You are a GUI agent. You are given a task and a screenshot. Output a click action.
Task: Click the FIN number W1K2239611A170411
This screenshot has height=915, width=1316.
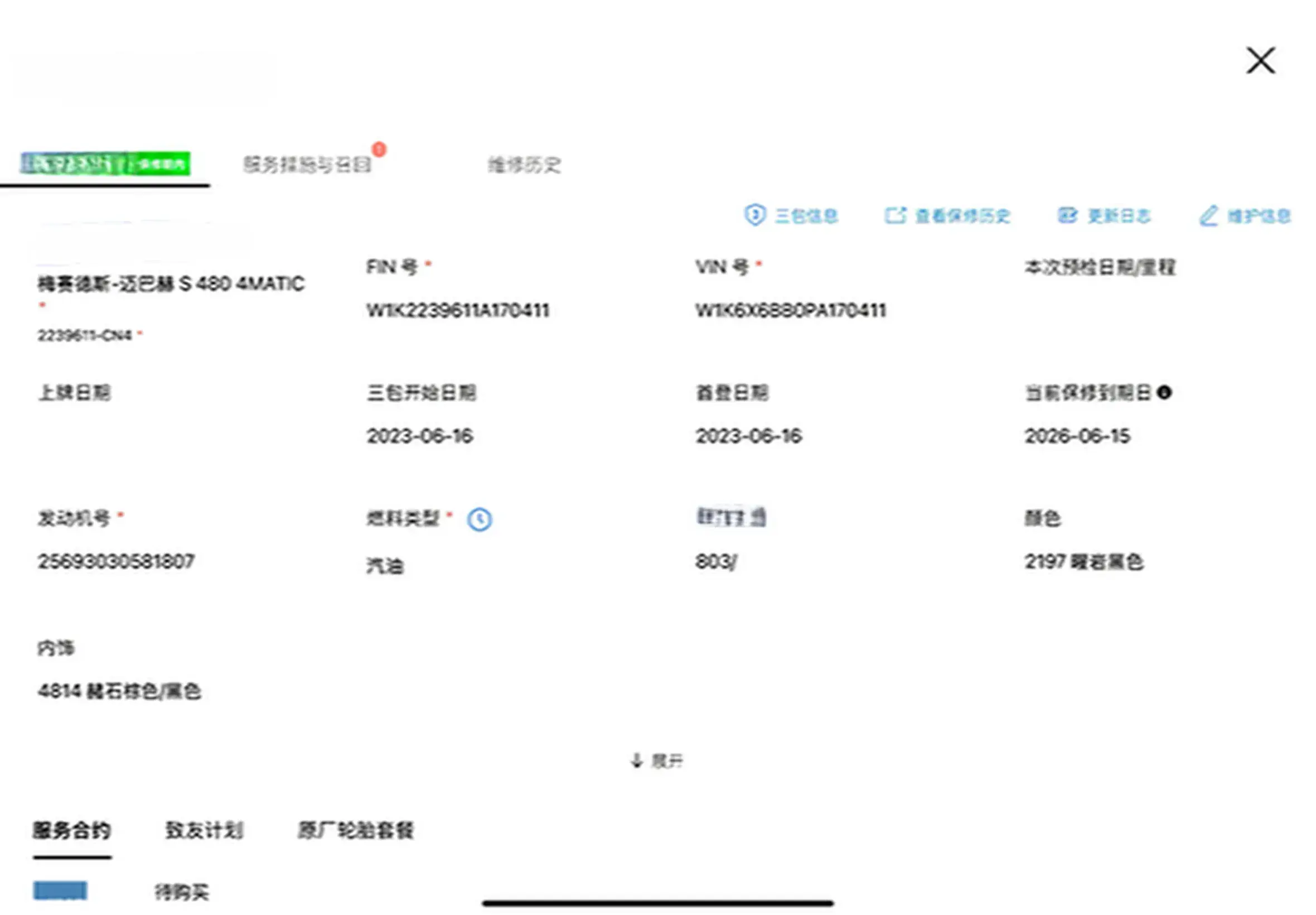(x=458, y=311)
